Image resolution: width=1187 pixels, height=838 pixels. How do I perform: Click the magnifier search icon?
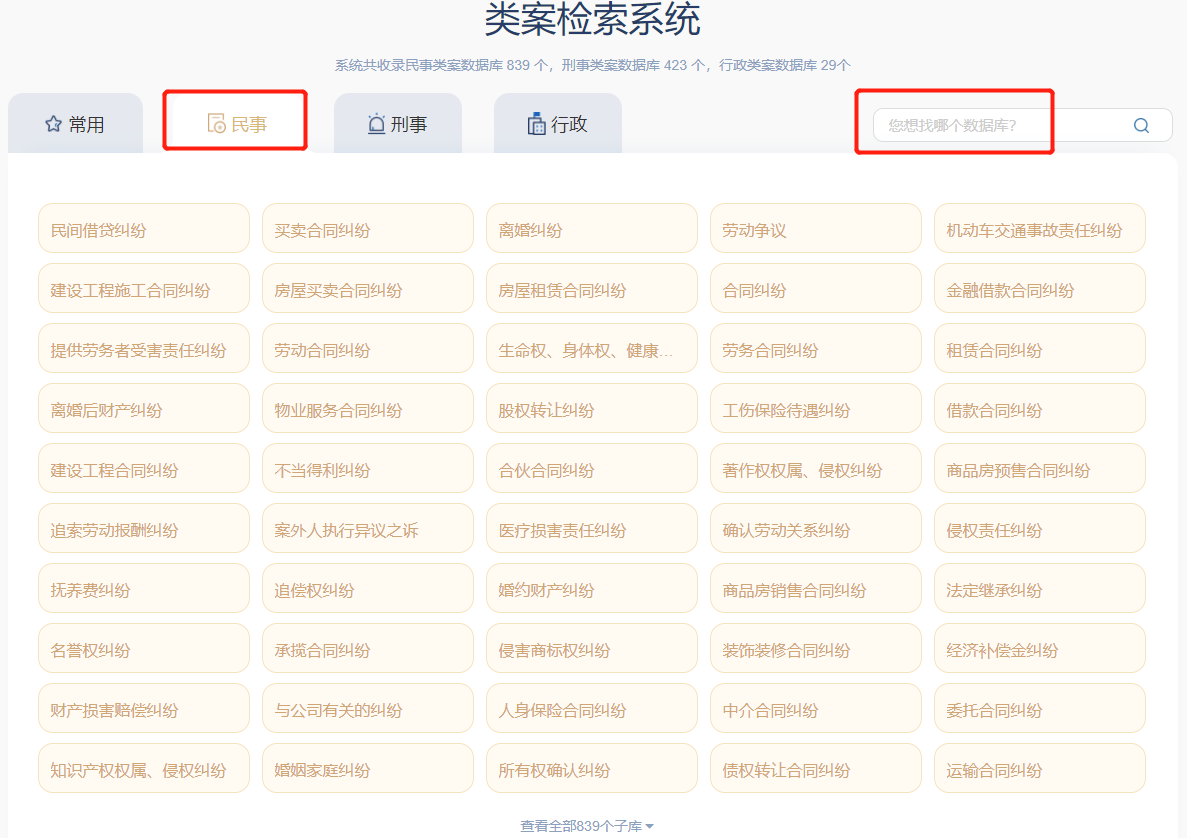tap(1141, 125)
